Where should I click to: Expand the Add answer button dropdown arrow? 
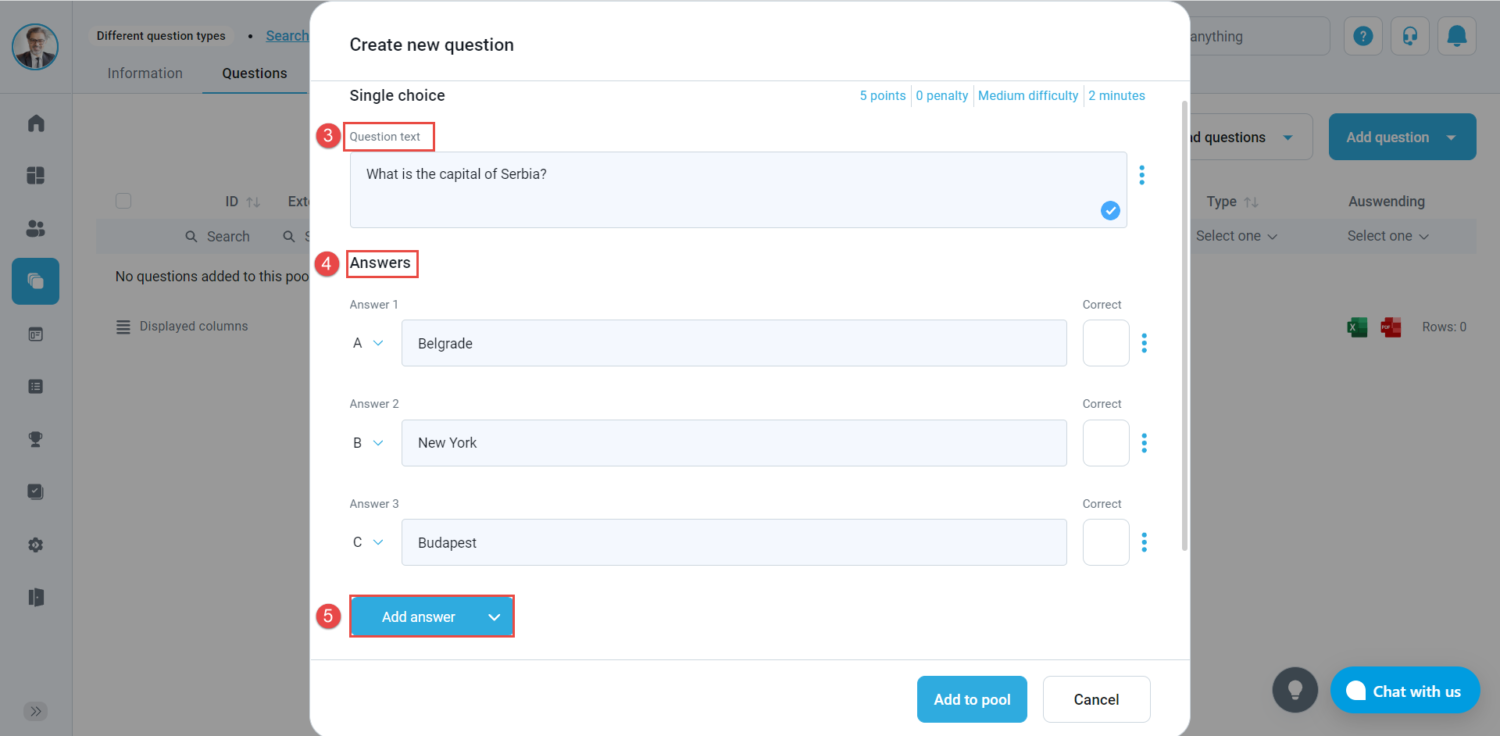pyautogui.click(x=494, y=616)
